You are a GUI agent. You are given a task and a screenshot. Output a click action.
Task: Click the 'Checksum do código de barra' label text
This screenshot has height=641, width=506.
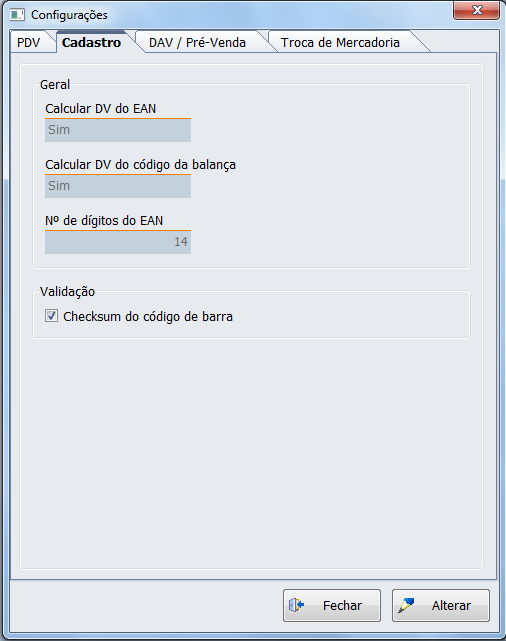point(148,317)
